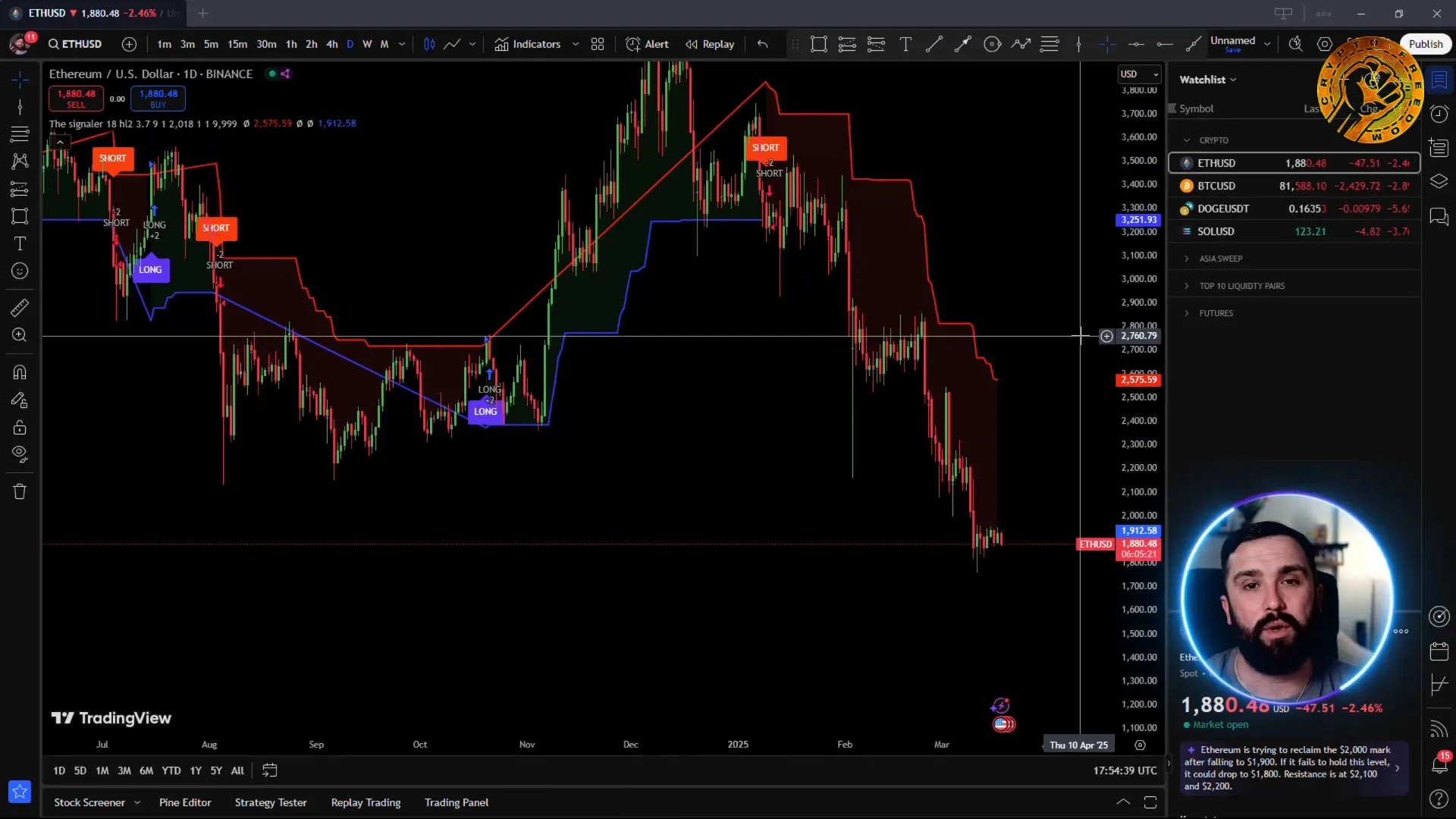Click the blue BUY price button

click(x=158, y=98)
